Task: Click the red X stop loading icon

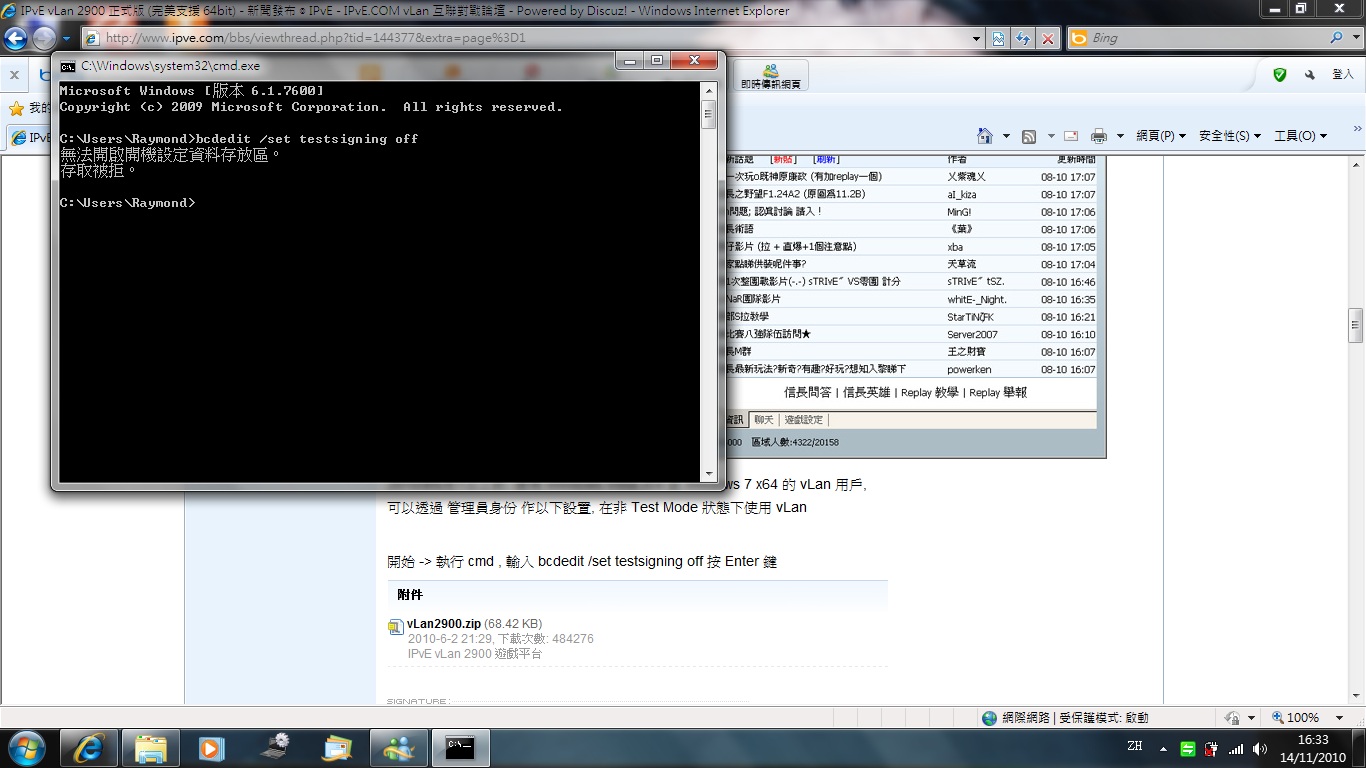Action: (x=1047, y=38)
